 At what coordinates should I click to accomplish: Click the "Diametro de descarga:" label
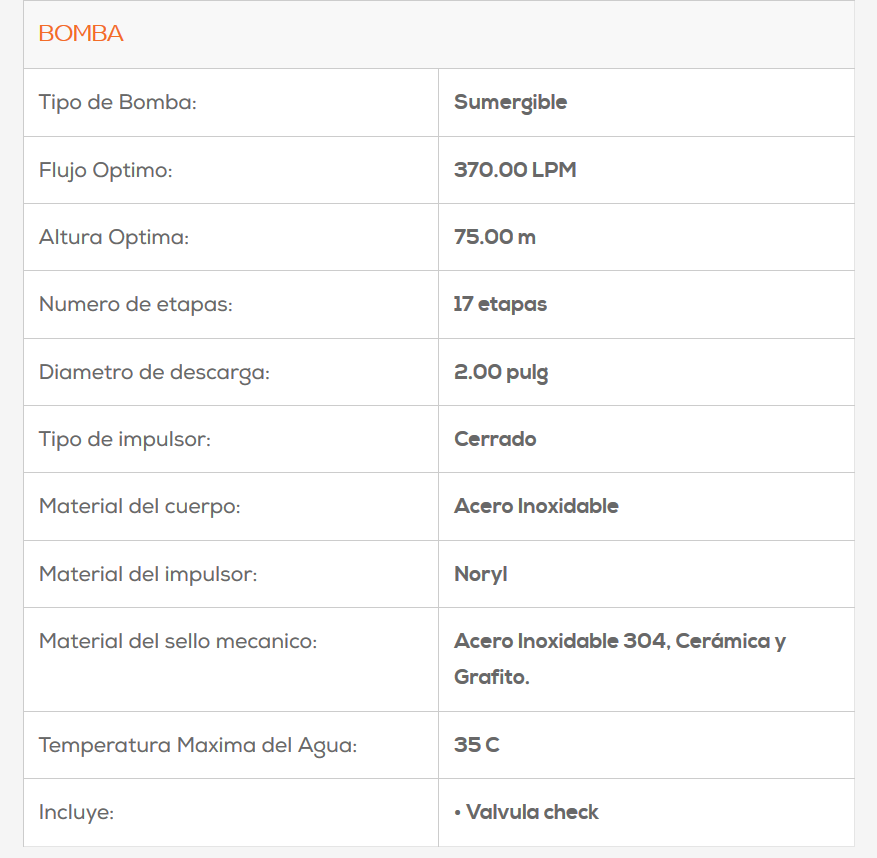(154, 372)
